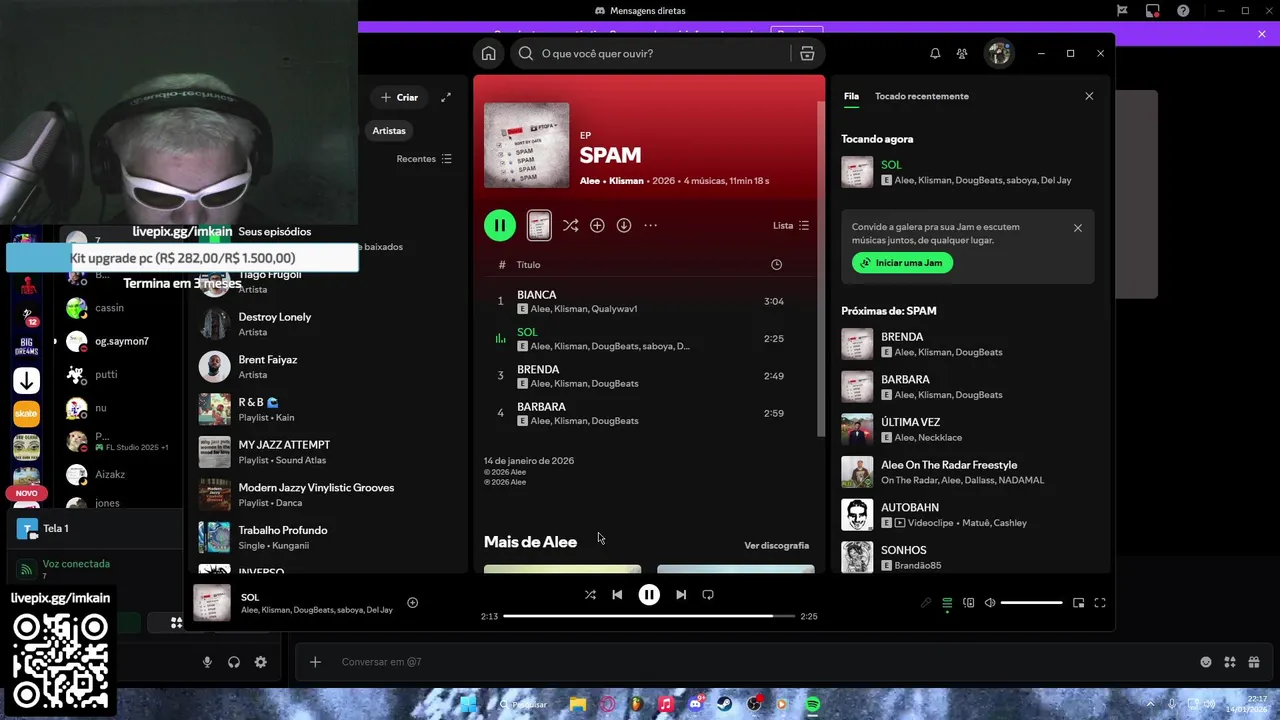Open Ver discografia link
Image resolution: width=1280 pixels, height=720 pixels.
point(777,546)
